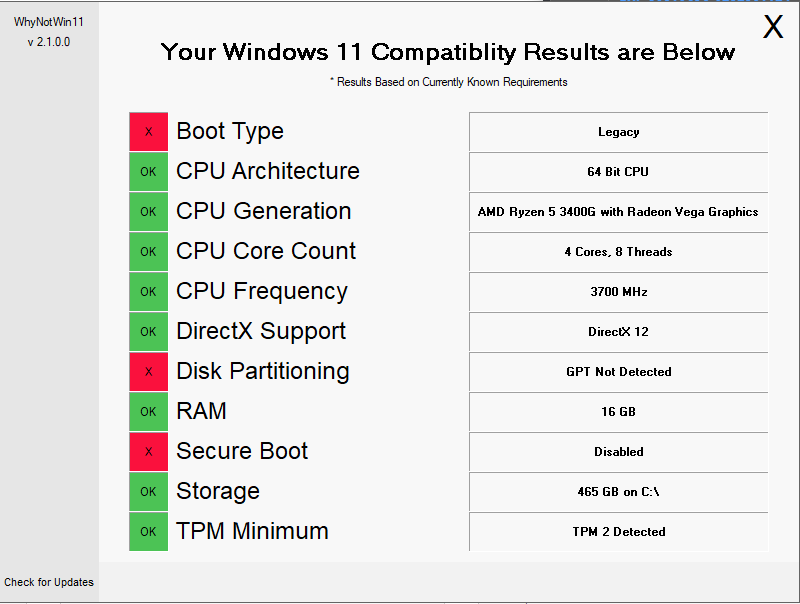Click the green OK icon beside CPU Frequency
This screenshot has width=800, height=604.
click(x=148, y=291)
